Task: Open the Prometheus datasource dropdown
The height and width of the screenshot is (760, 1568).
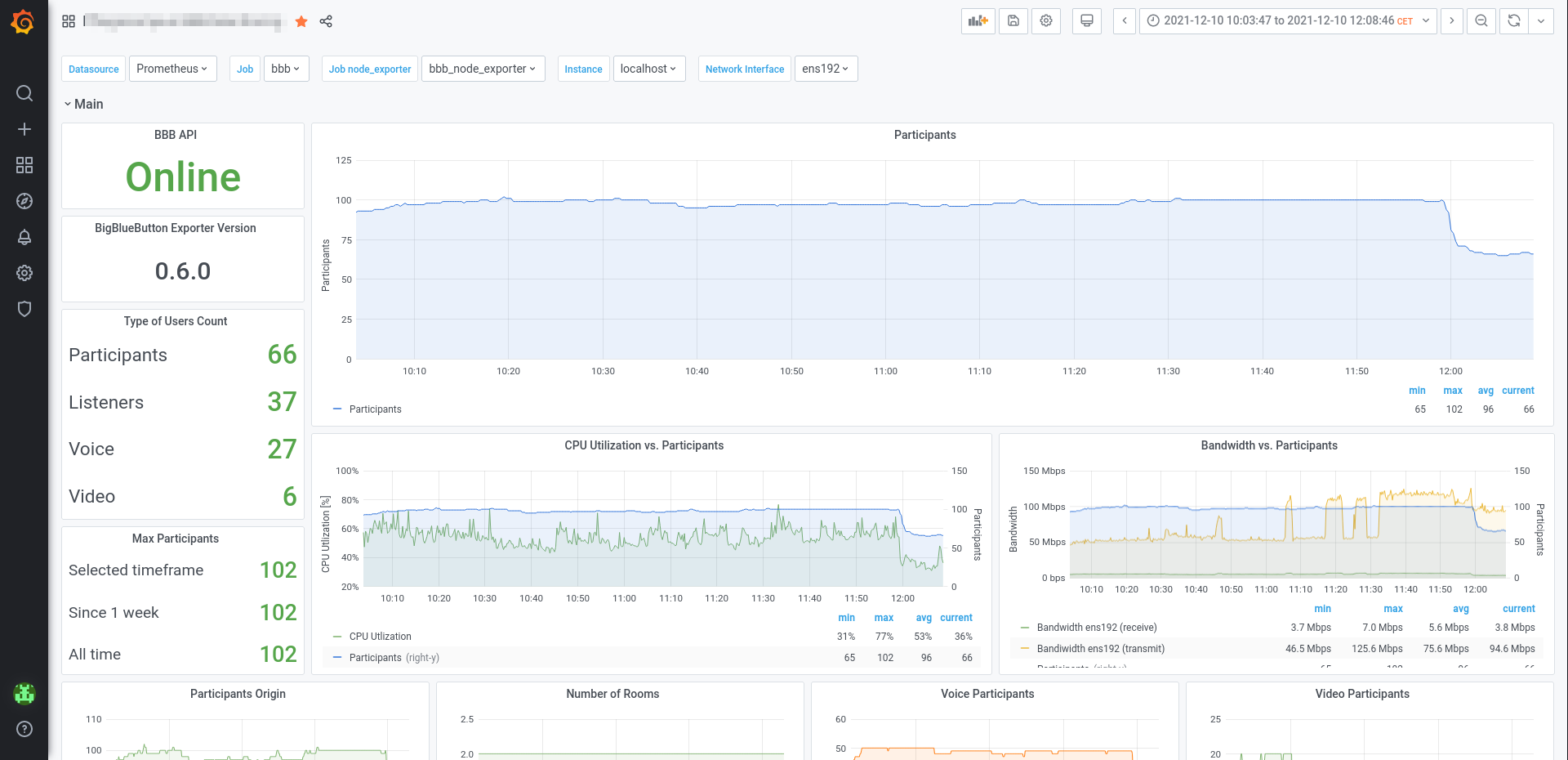Action: (172, 69)
